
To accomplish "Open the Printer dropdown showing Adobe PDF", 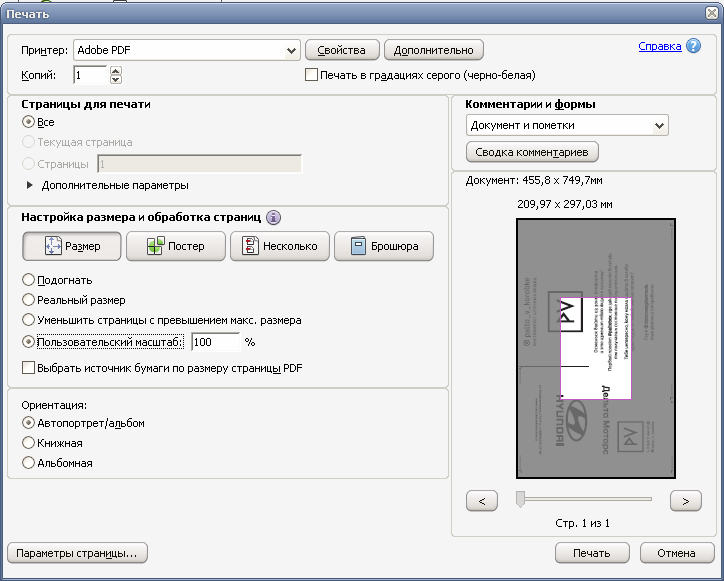I will [187, 50].
